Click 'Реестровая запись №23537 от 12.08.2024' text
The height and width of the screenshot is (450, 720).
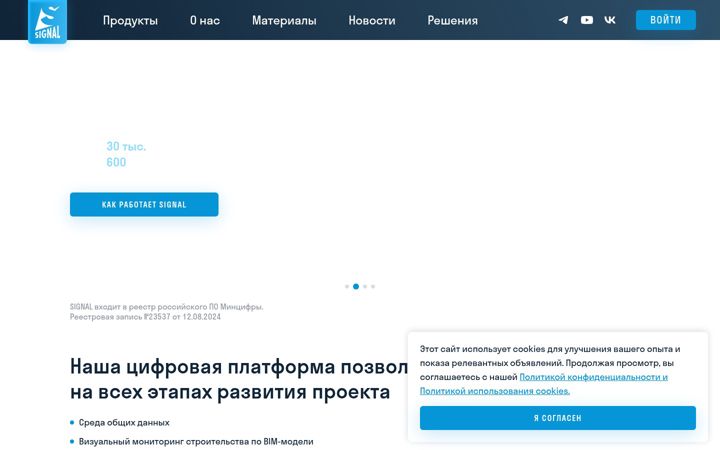point(145,317)
